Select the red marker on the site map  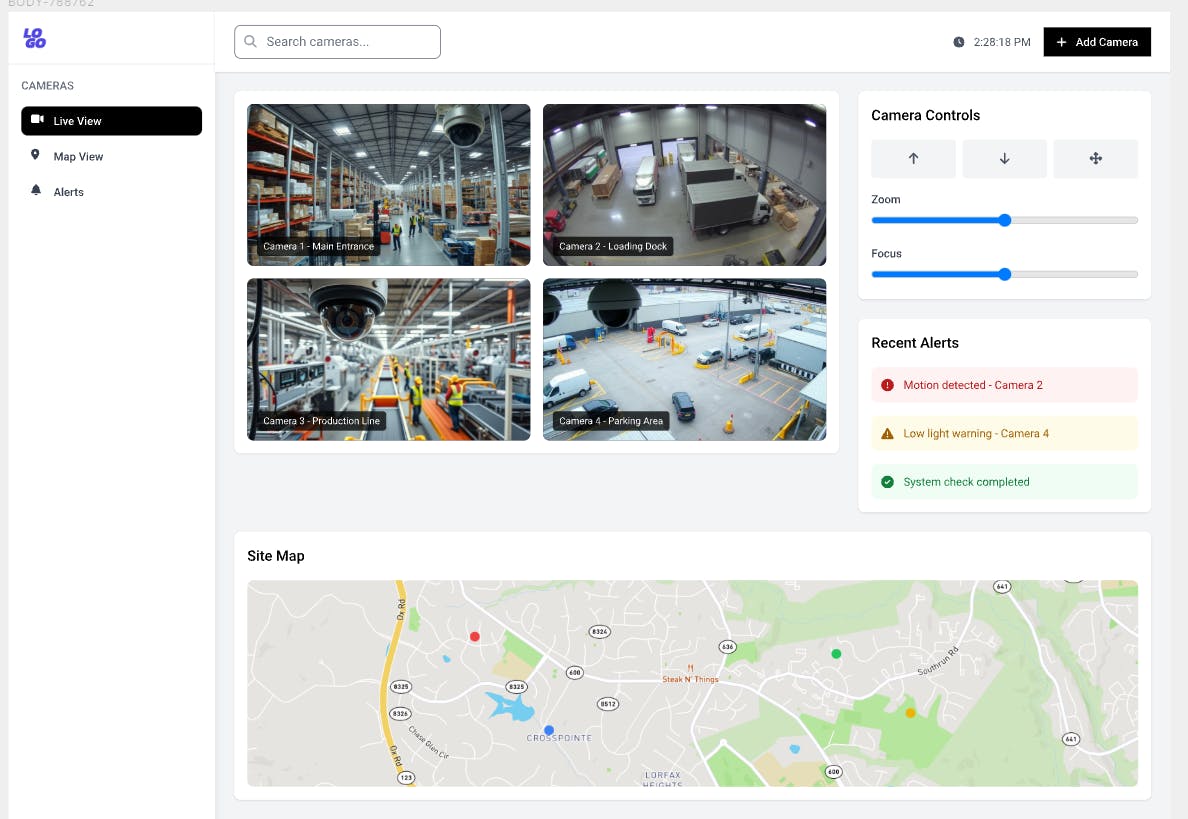(x=474, y=636)
